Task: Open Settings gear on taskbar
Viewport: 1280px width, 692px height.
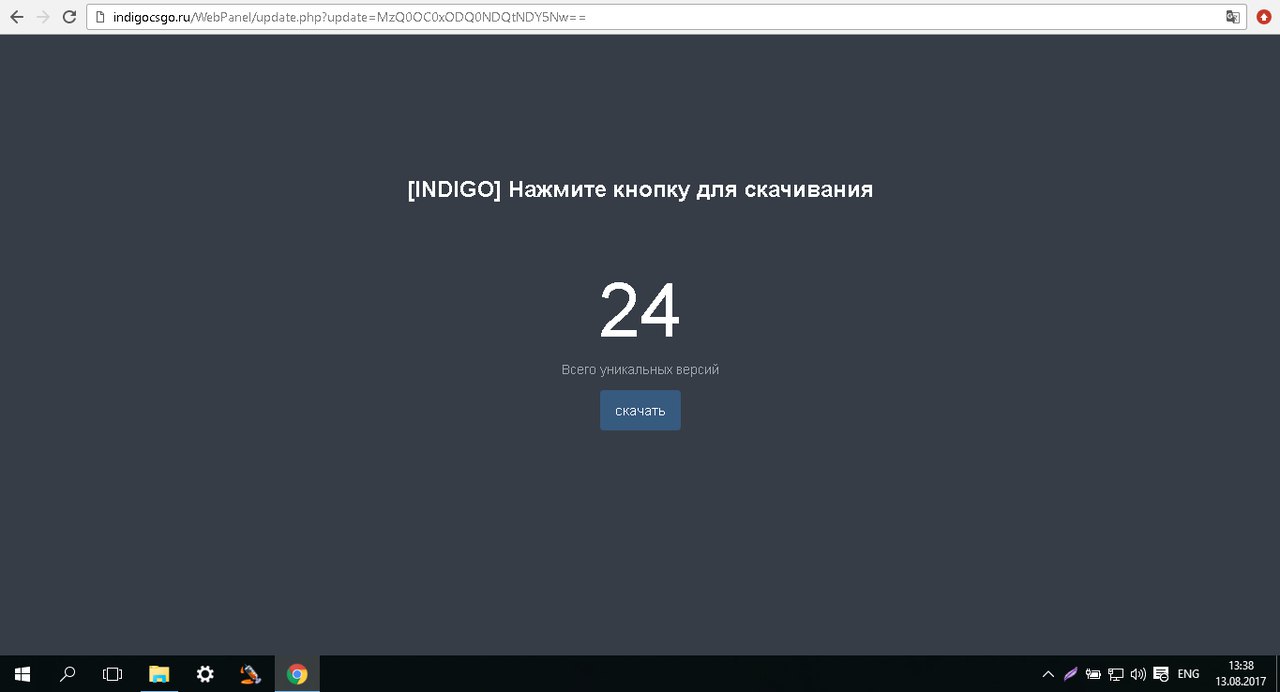Action: (x=205, y=674)
